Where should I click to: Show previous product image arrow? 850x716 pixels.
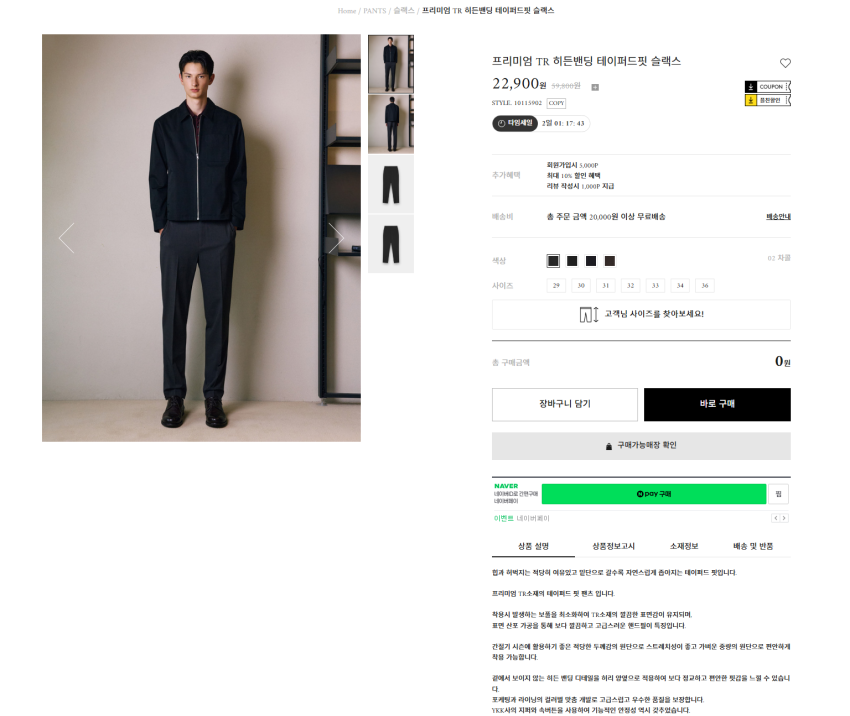point(67,238)
